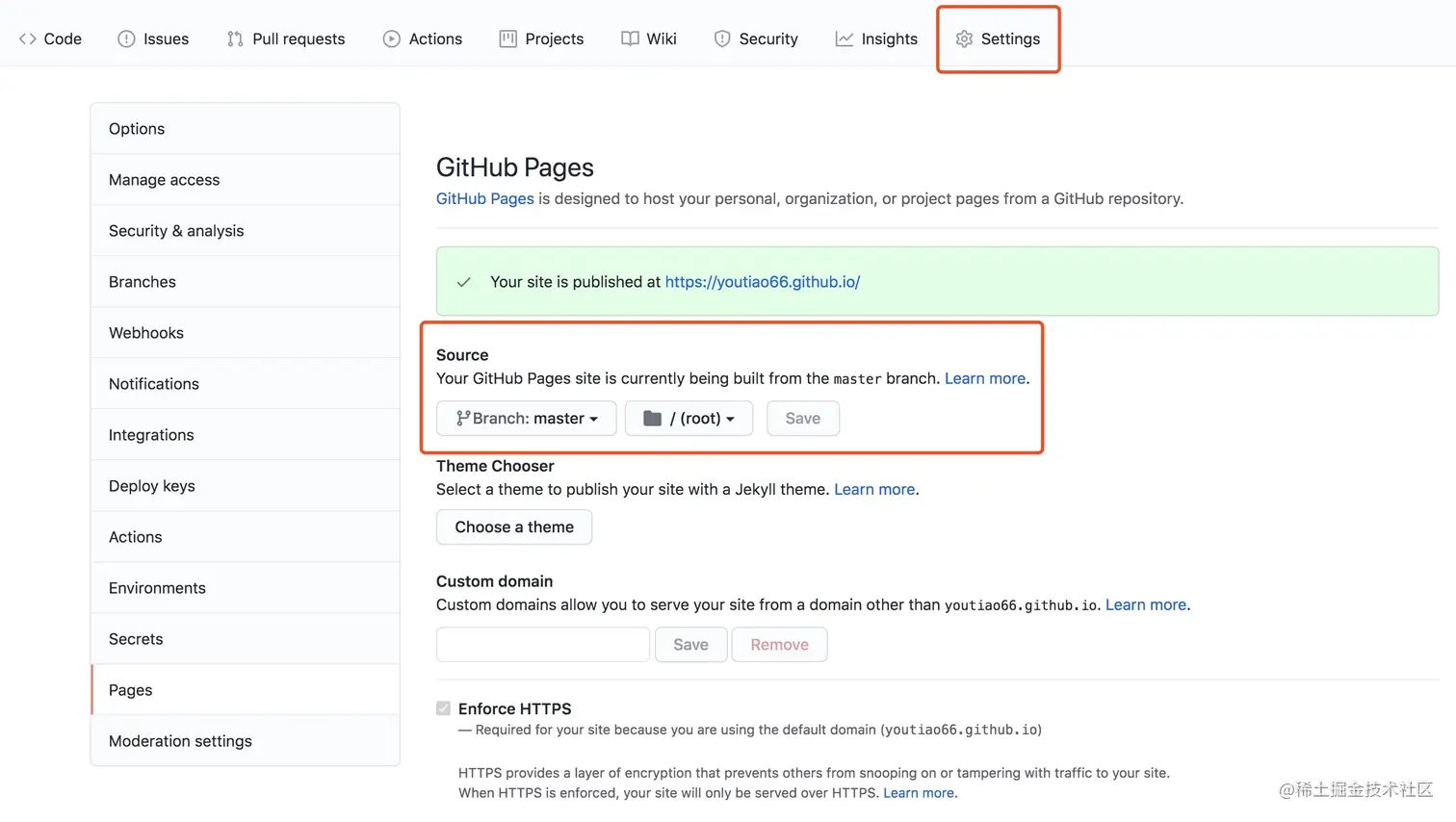Click the Custom domain heading
The image size is (1456, 822).
pos(494,581)
